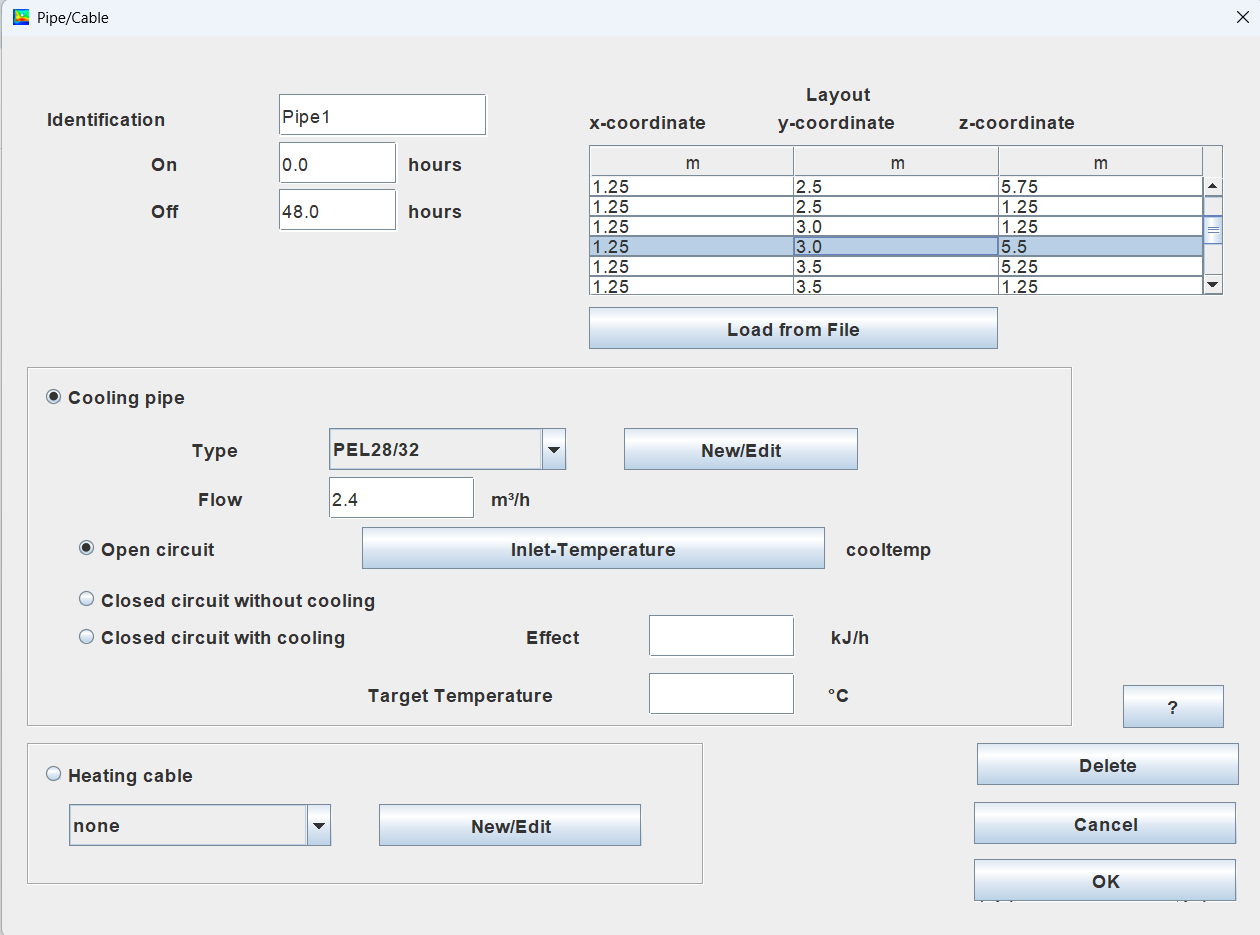Screen dimensions: 1260x935
Task: Select the Open circuit option
Action: click(87, 548)
